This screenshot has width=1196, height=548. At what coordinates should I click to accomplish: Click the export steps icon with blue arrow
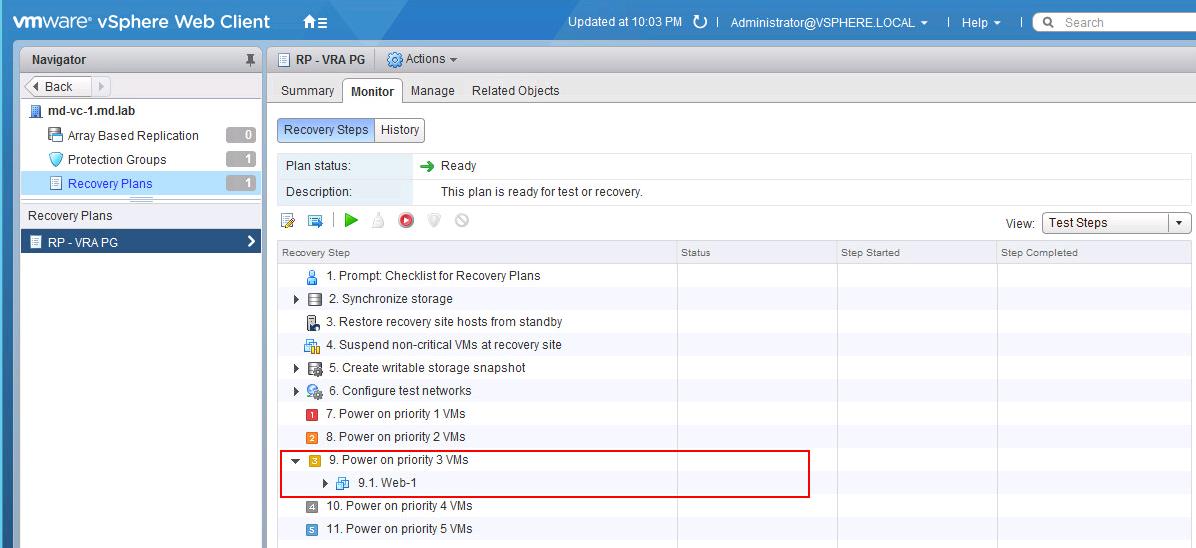(x=315, y=221)
